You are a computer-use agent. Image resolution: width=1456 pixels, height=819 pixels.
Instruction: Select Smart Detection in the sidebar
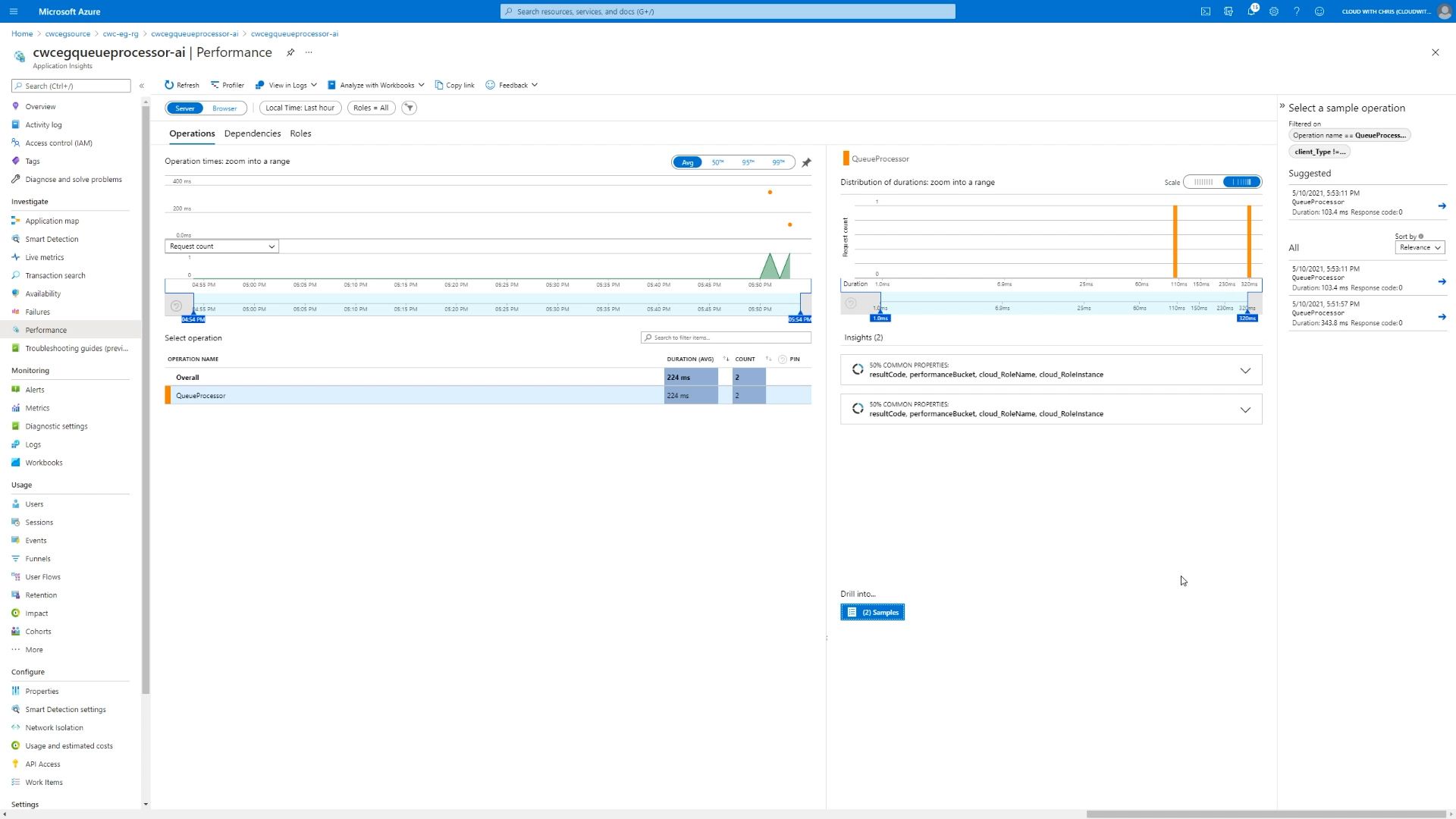point(52,239)
